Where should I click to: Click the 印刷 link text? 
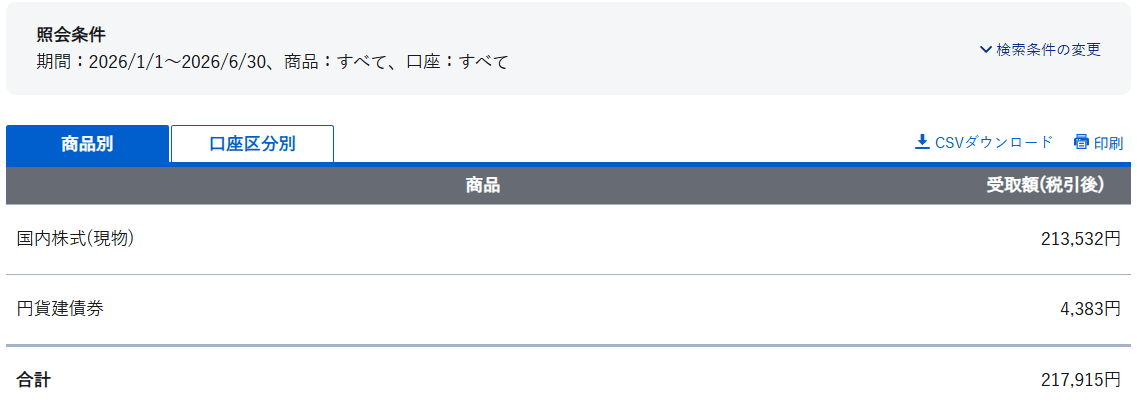1108,143
